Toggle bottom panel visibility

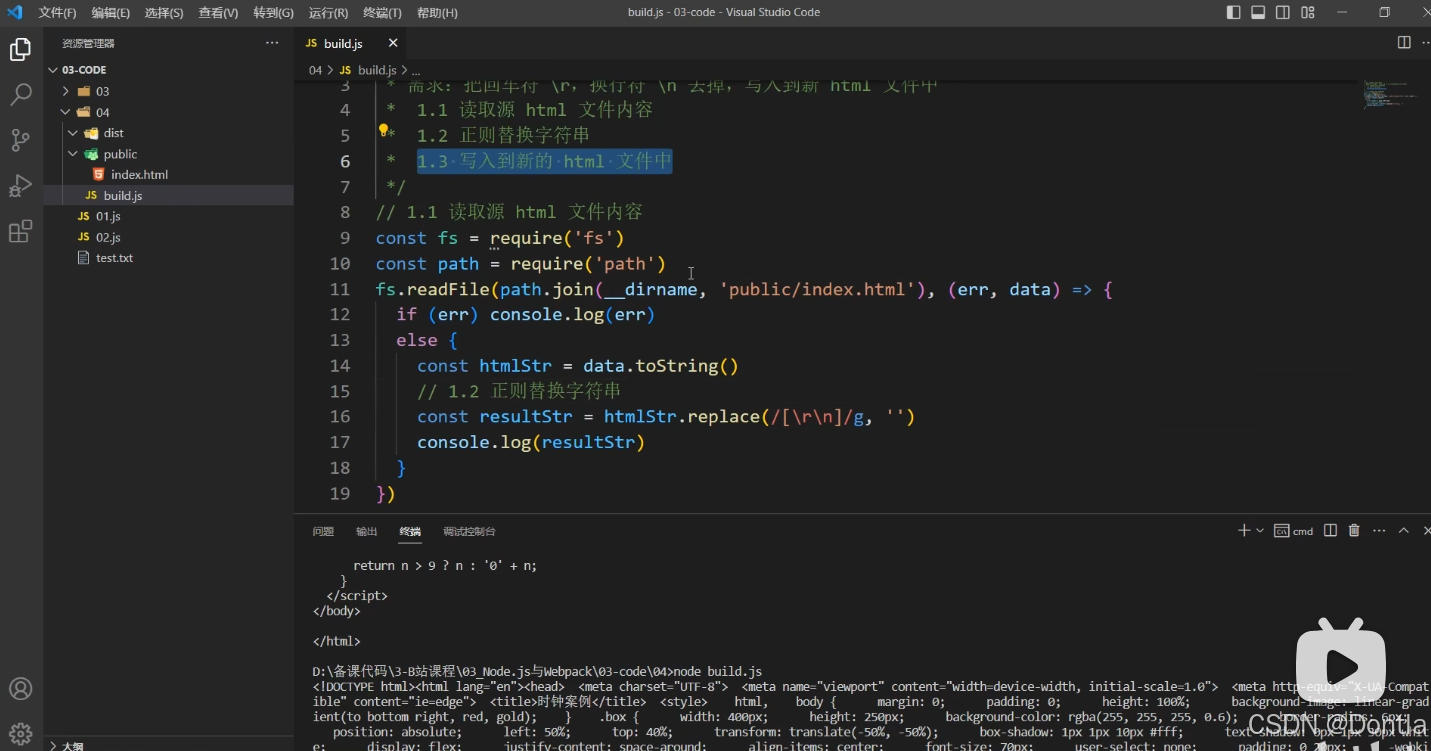[1258, 12]
